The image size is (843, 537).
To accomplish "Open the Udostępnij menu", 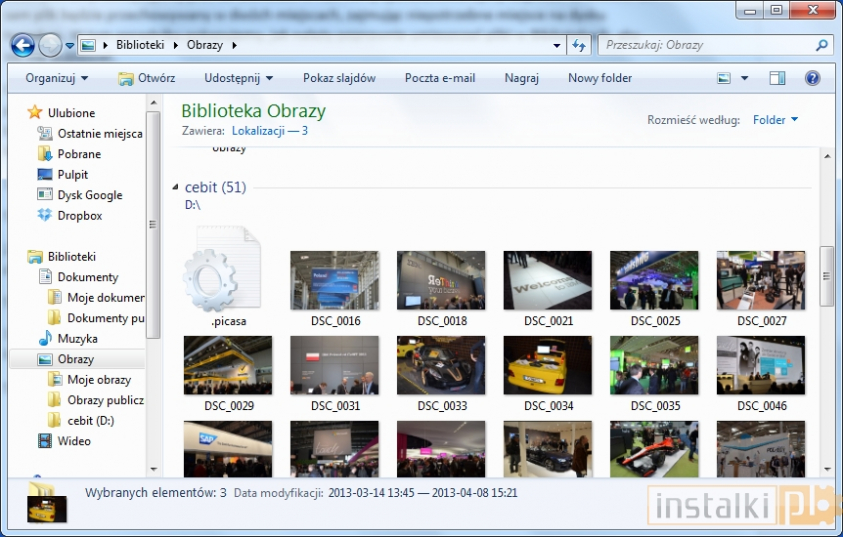I will pyautogui.click(x=239, y=78).
